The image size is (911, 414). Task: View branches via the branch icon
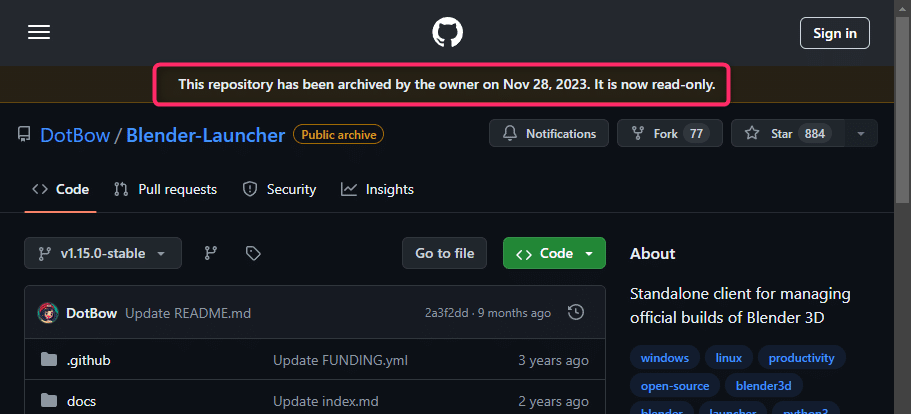click(211, 253)
